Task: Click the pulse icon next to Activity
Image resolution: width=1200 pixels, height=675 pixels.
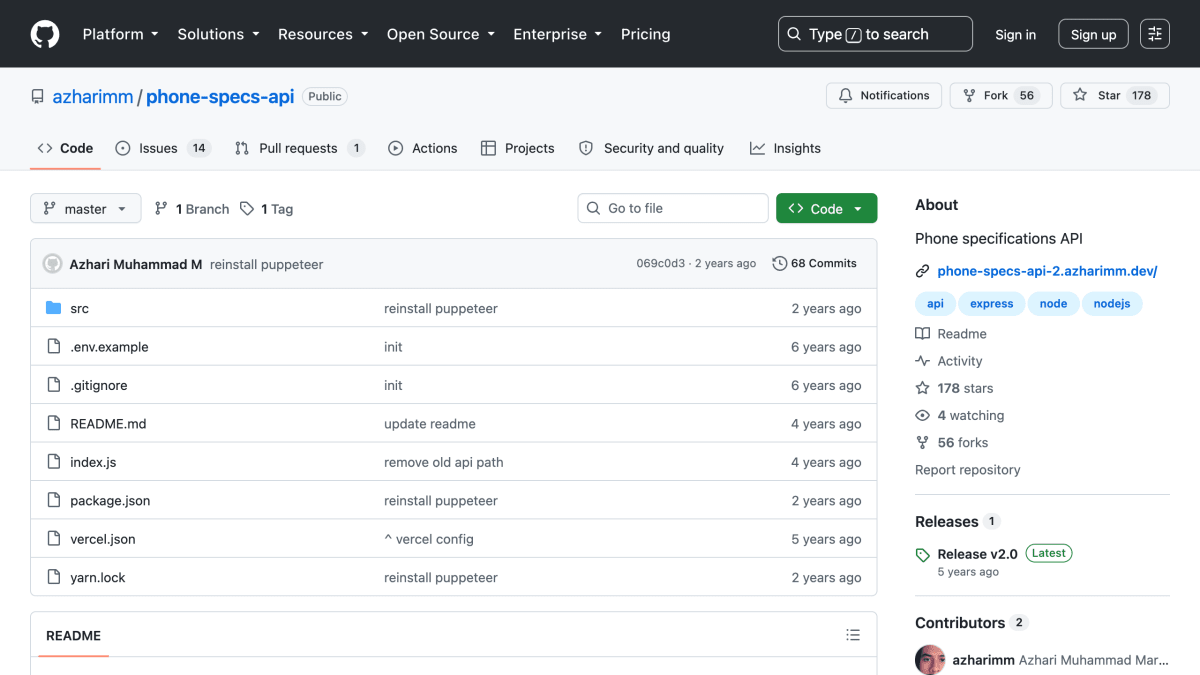Action: [x=923, y=361]
